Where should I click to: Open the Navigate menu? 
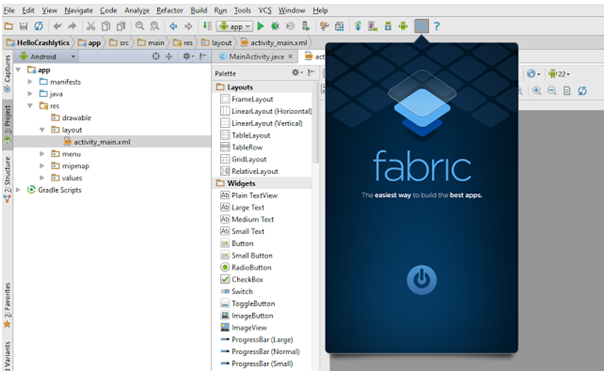point(78,10)
